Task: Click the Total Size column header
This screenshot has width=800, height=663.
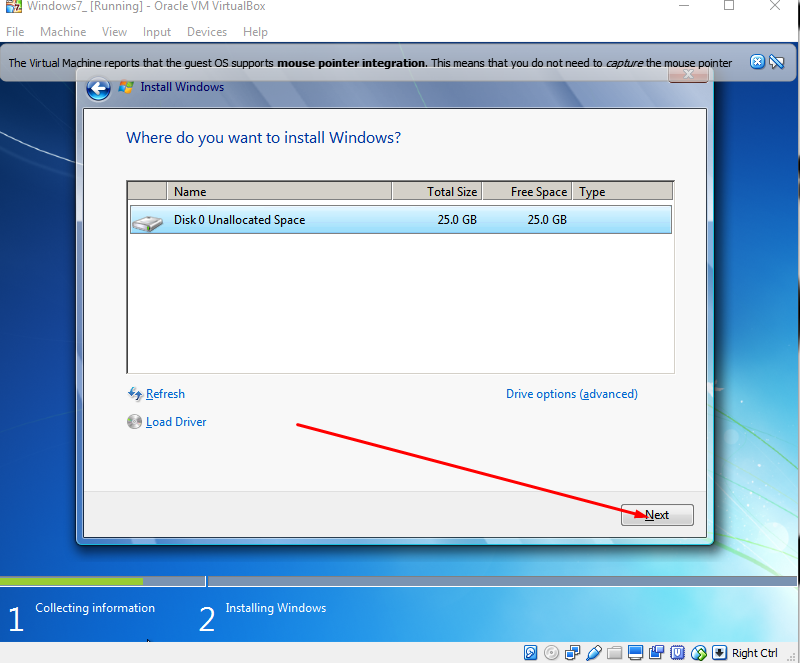Action: pyautogui.click(x=437, y=191)
